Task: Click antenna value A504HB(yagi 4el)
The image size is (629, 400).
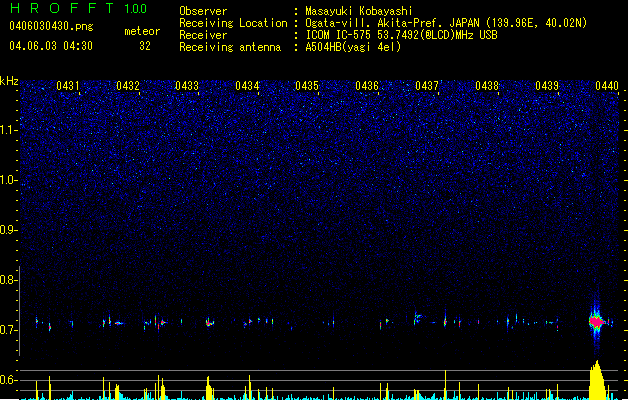Action: (x=353, y=47)
